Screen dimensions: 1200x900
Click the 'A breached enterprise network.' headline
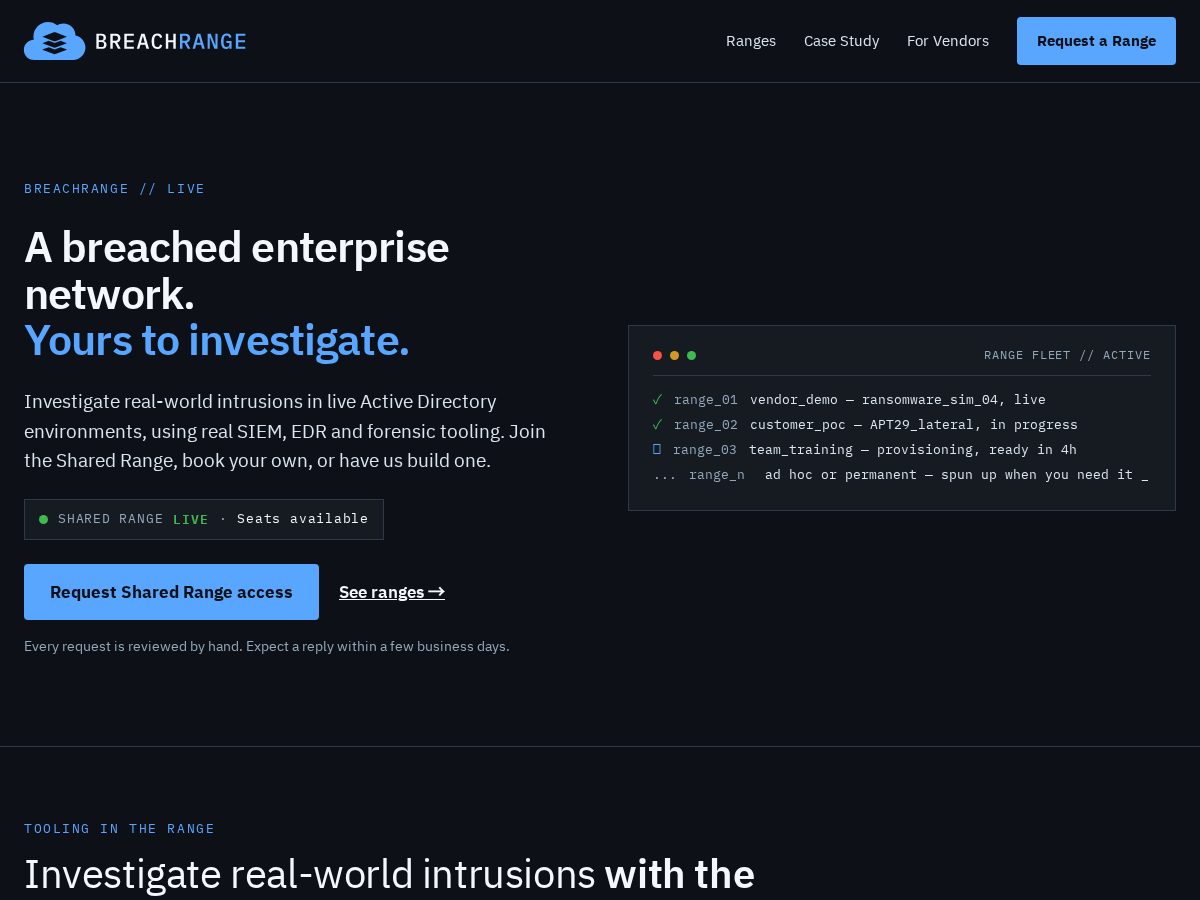(x=237, y=271)
